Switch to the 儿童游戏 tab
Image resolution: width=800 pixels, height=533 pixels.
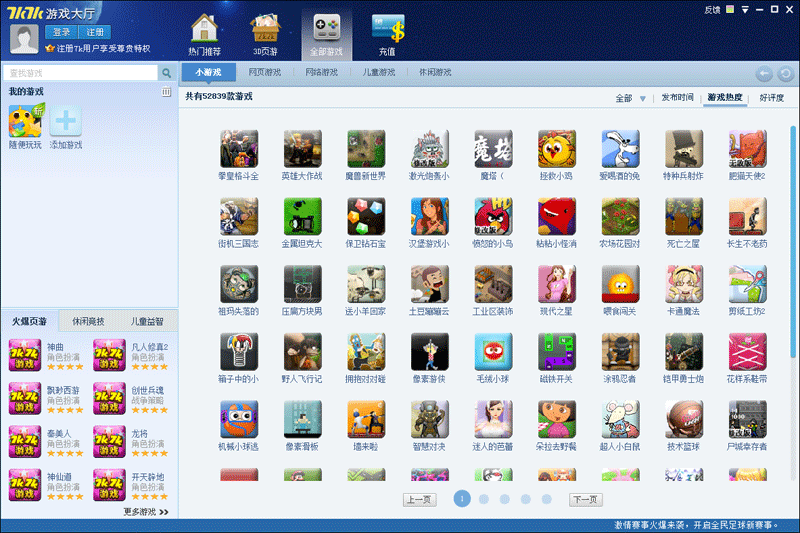[379, 72]
